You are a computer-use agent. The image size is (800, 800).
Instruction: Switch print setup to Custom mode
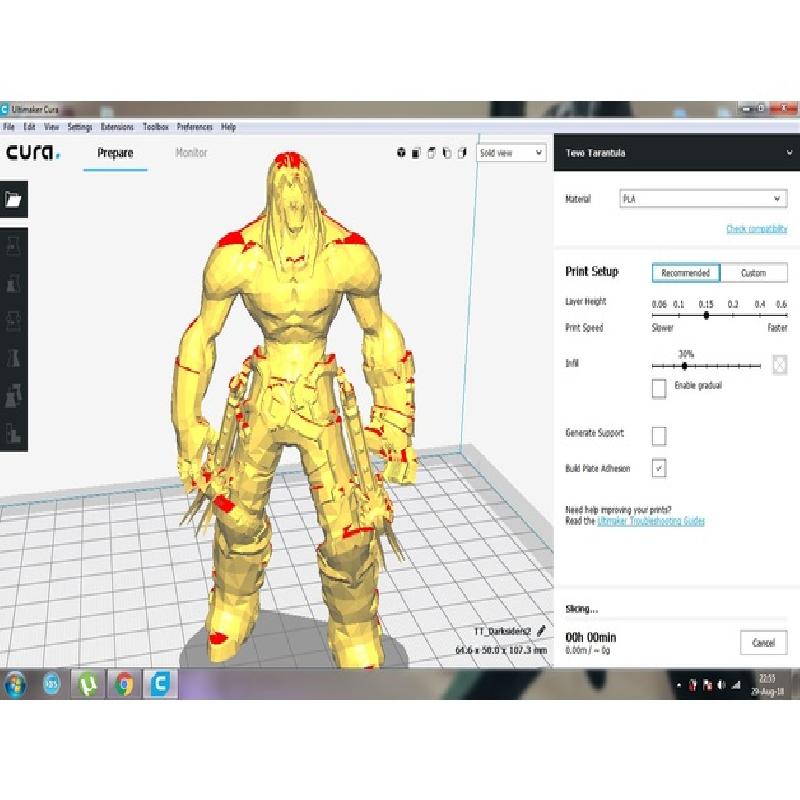pos(754,273)
